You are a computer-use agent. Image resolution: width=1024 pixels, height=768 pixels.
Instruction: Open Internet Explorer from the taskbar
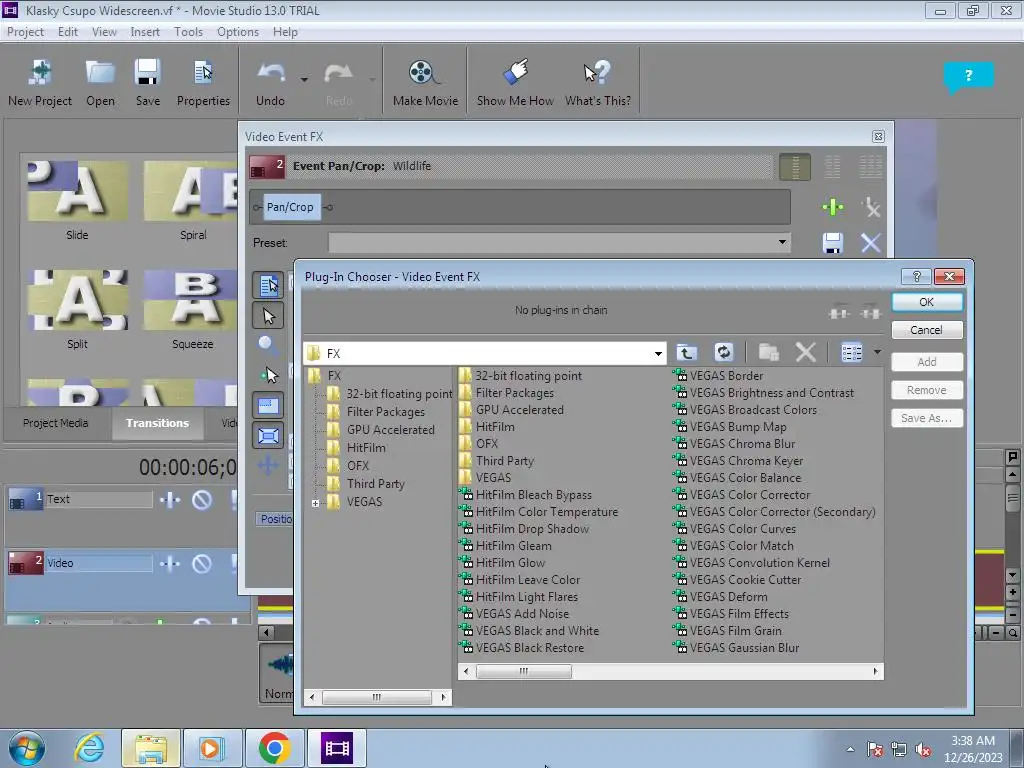coord(89,748)
